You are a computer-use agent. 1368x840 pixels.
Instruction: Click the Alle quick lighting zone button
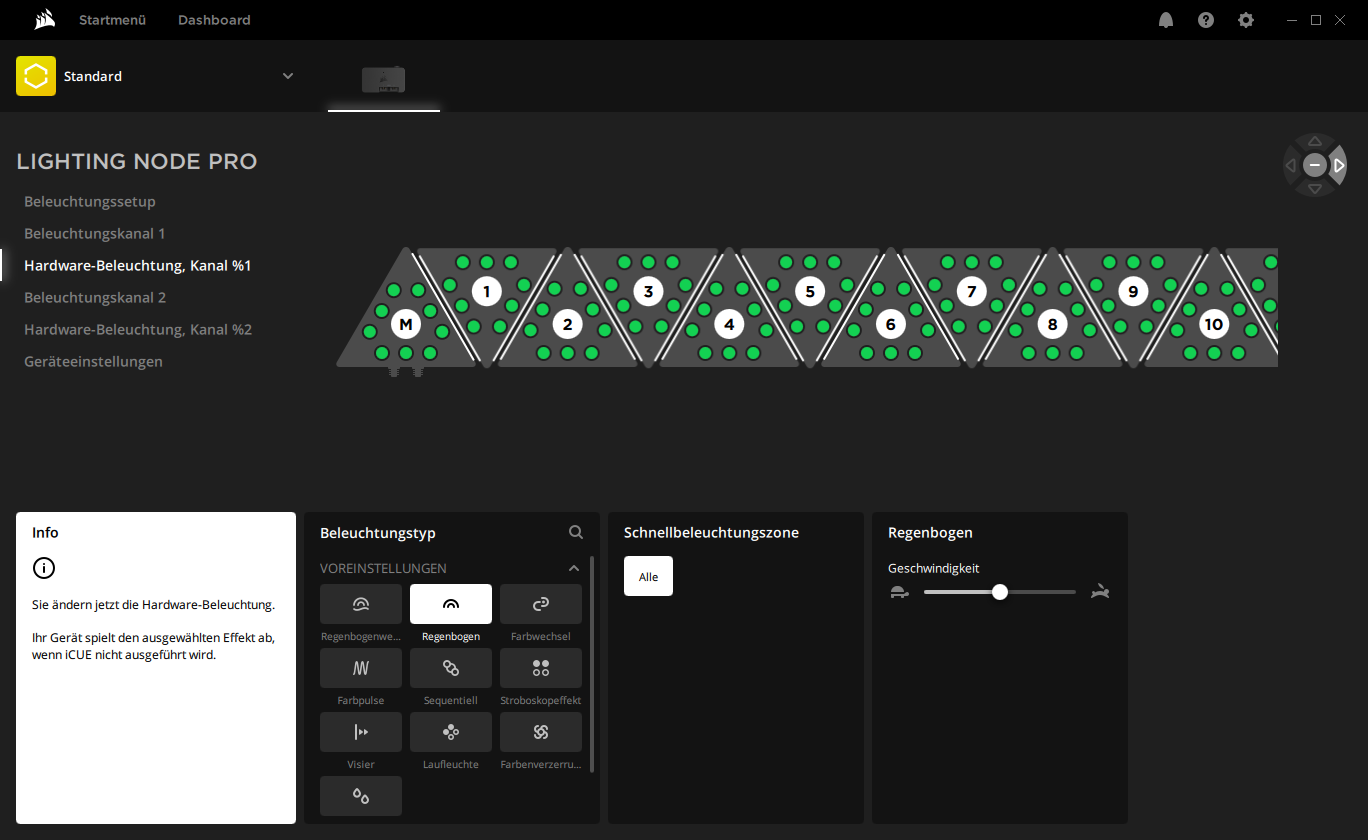(x=648, y=576)
